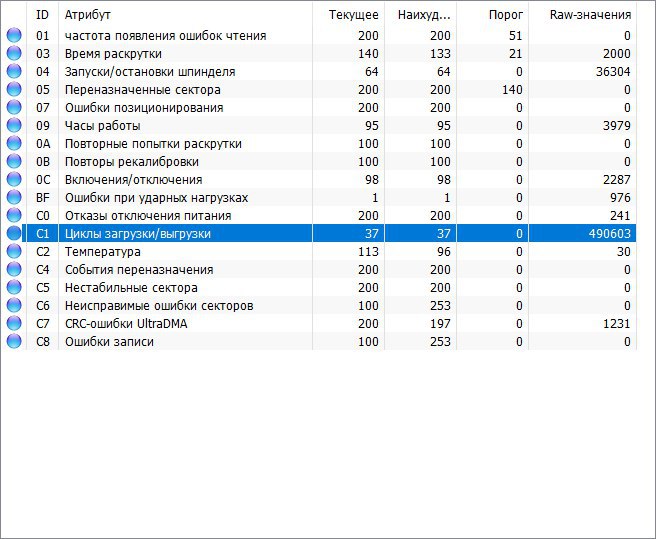Click the status orb for attribute BF
This screenshot has height=539, width=656.
point(14,197)
